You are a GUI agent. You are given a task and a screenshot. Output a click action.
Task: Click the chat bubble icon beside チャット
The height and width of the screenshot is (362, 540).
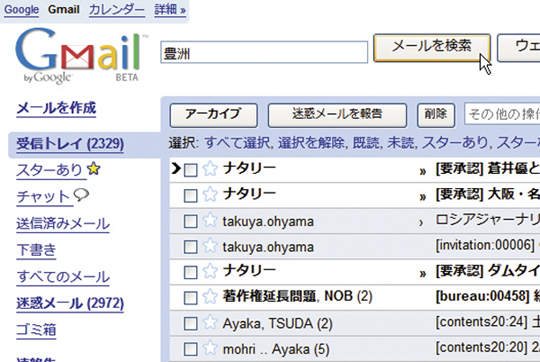tap(81, 195)
